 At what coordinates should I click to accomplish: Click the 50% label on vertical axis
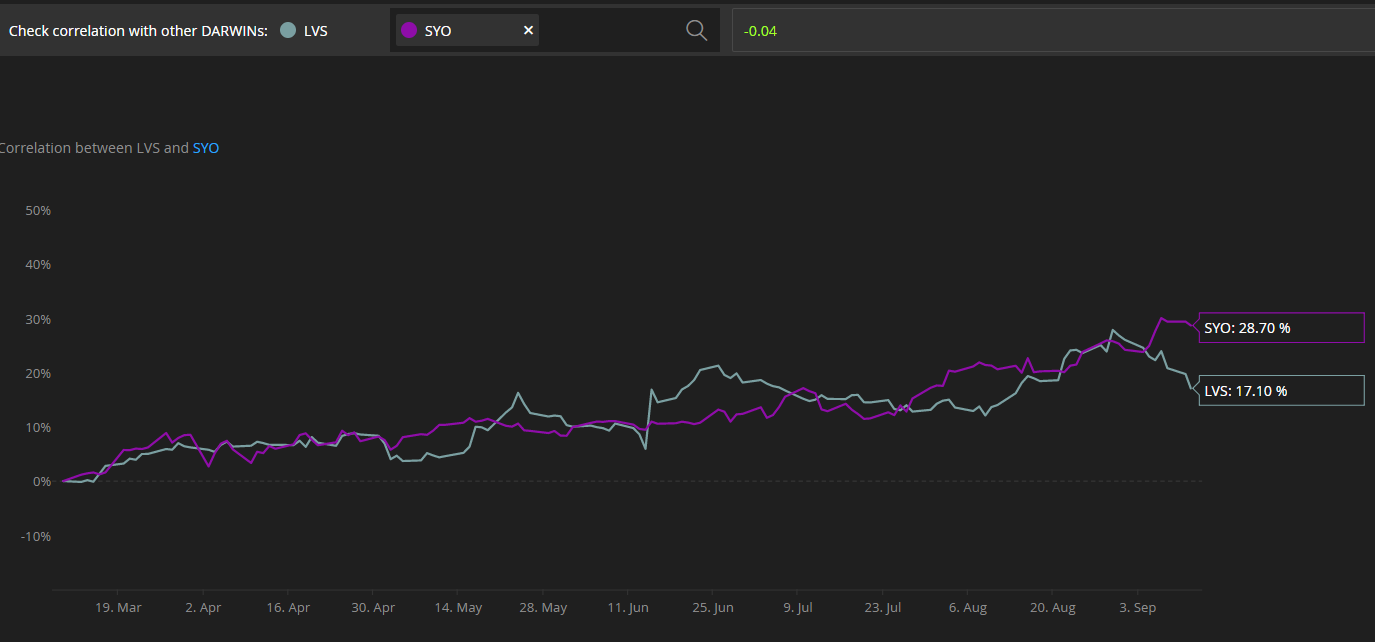tap(39, 211)
